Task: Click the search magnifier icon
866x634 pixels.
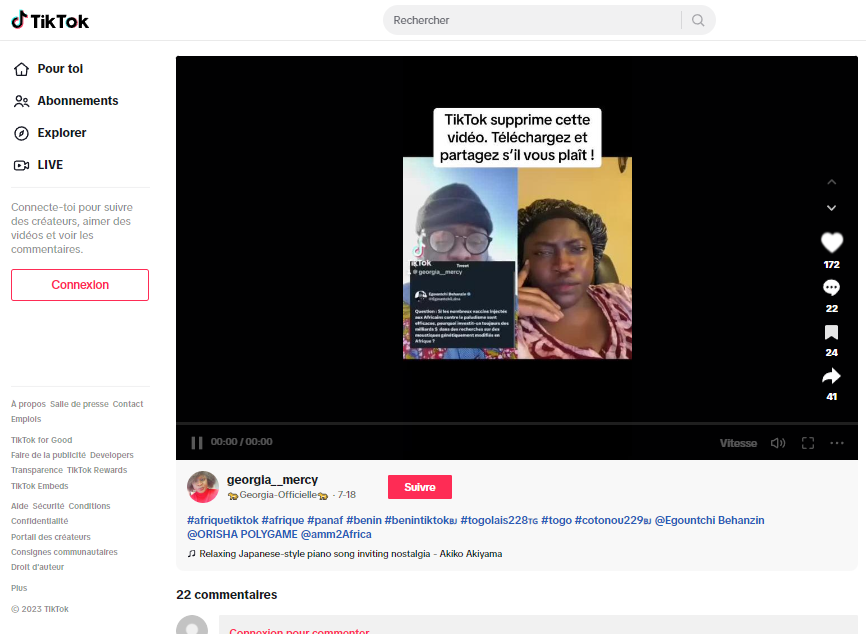Action: coord(698,20)
